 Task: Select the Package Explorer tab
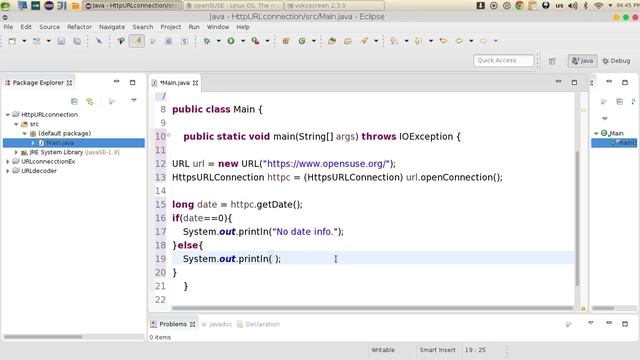38,83
